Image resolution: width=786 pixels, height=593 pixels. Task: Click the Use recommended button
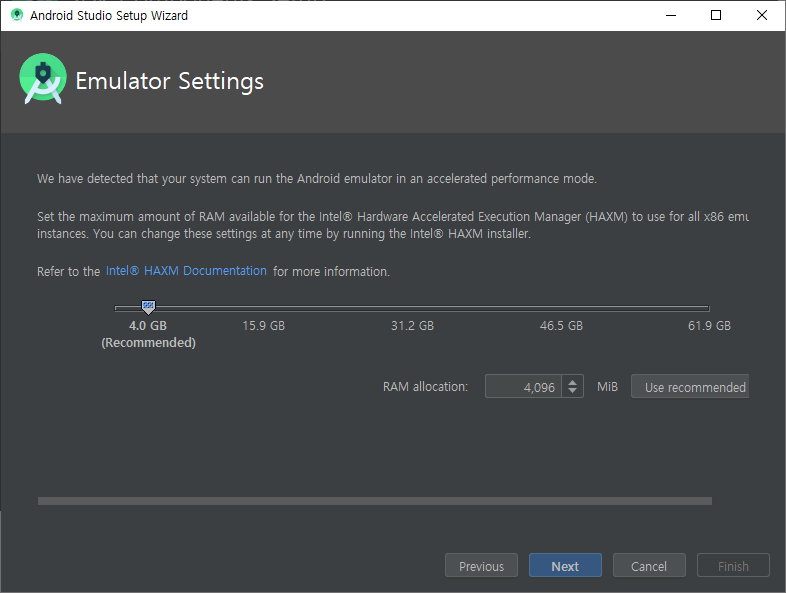pos(690,386)
